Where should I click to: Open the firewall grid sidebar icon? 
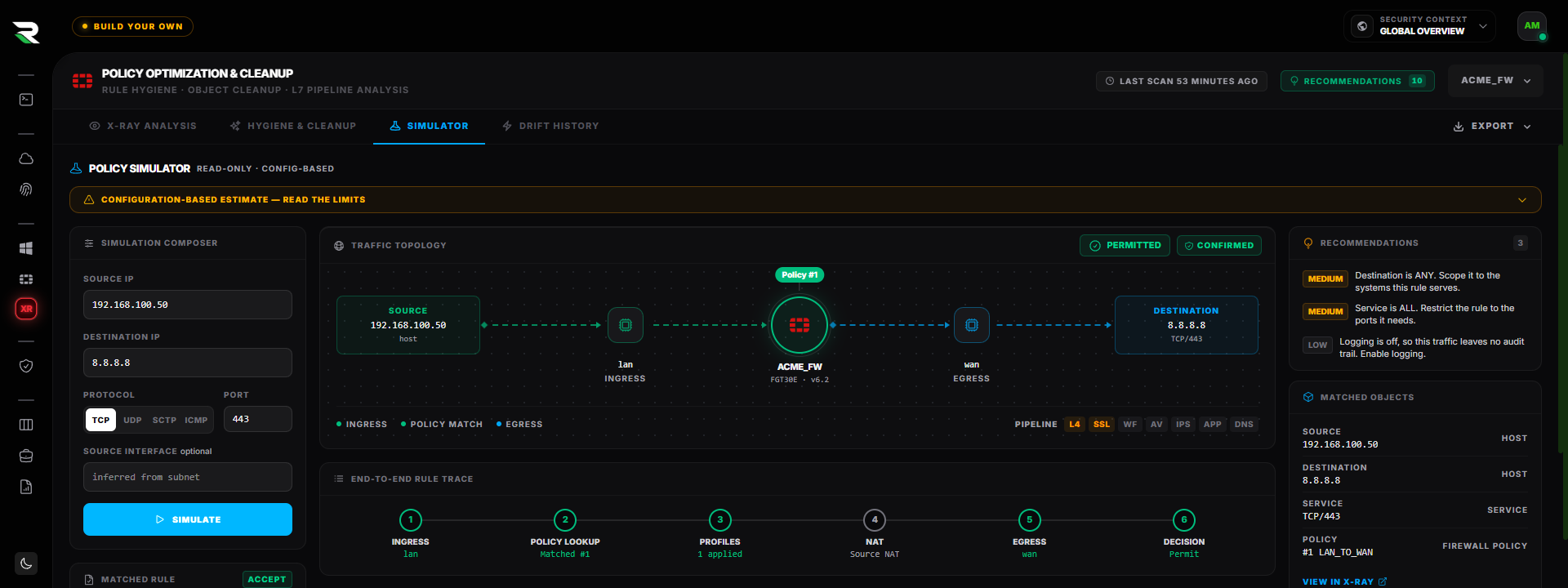[26, 279]
